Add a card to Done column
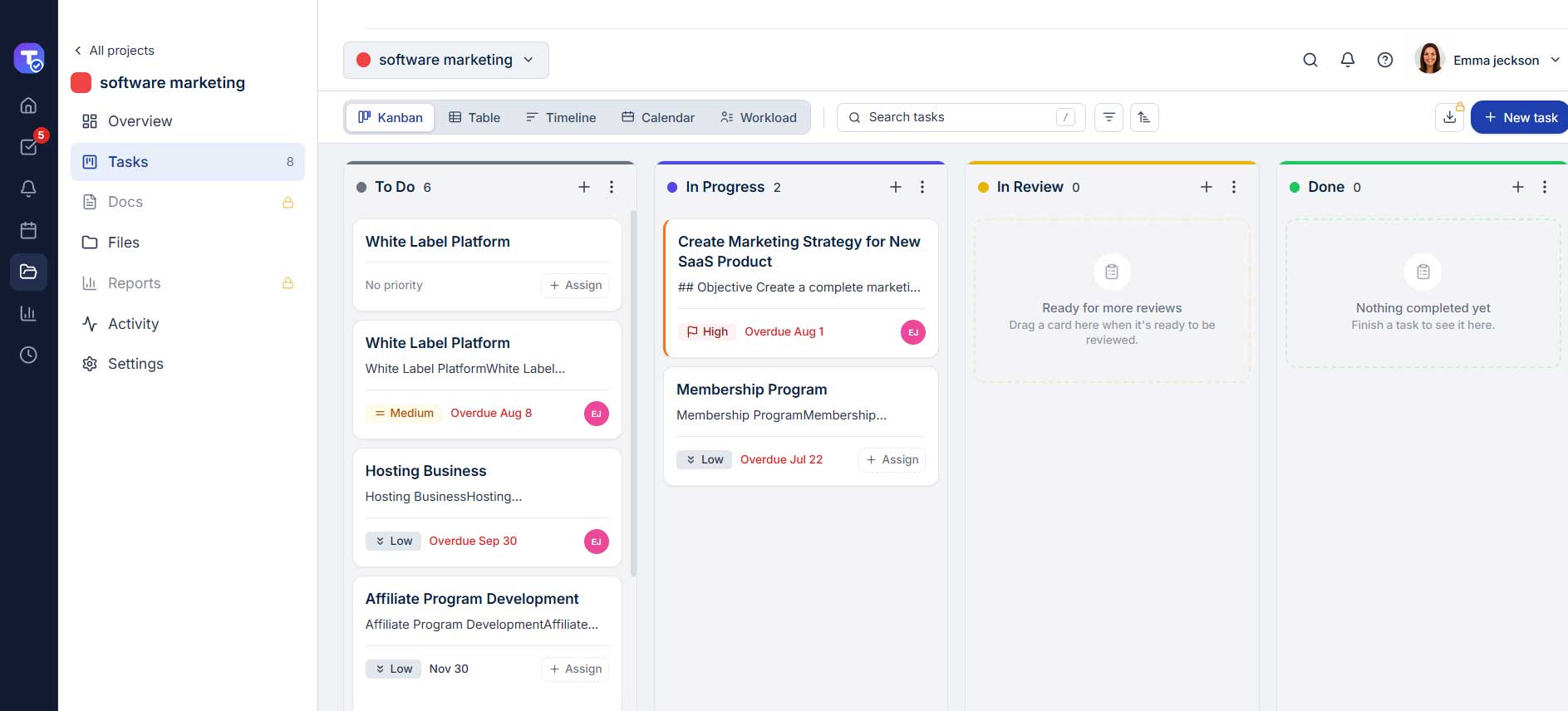The height and width of the screenshot is (711, 1568). click(1518, 187)
